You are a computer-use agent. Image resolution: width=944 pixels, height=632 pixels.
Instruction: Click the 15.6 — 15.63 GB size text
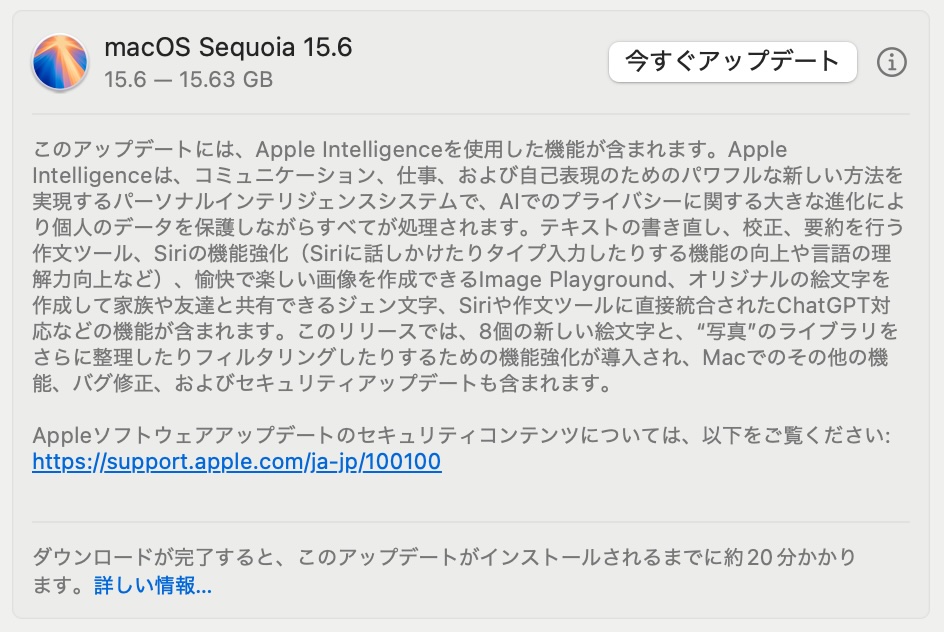click(x=188, y=79)
